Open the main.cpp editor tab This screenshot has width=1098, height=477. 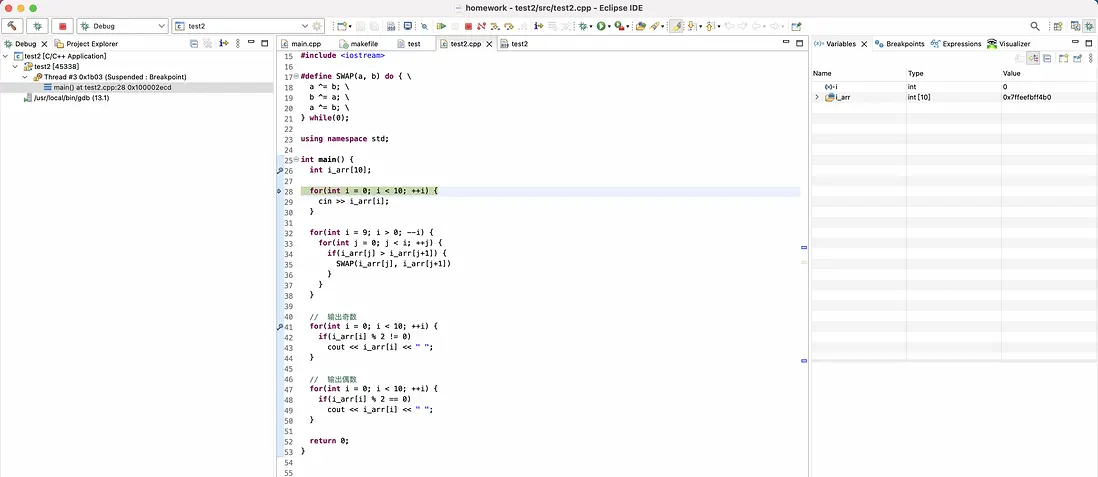coord(305,44)
